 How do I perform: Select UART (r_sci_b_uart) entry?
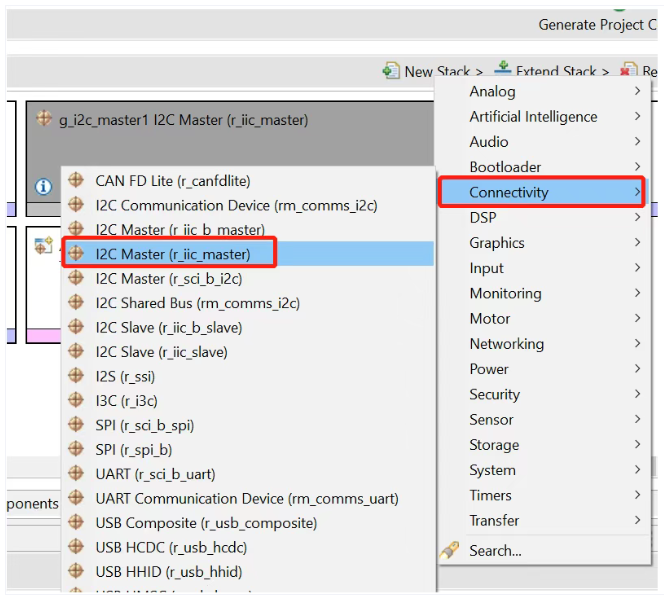tap(248, 474)
